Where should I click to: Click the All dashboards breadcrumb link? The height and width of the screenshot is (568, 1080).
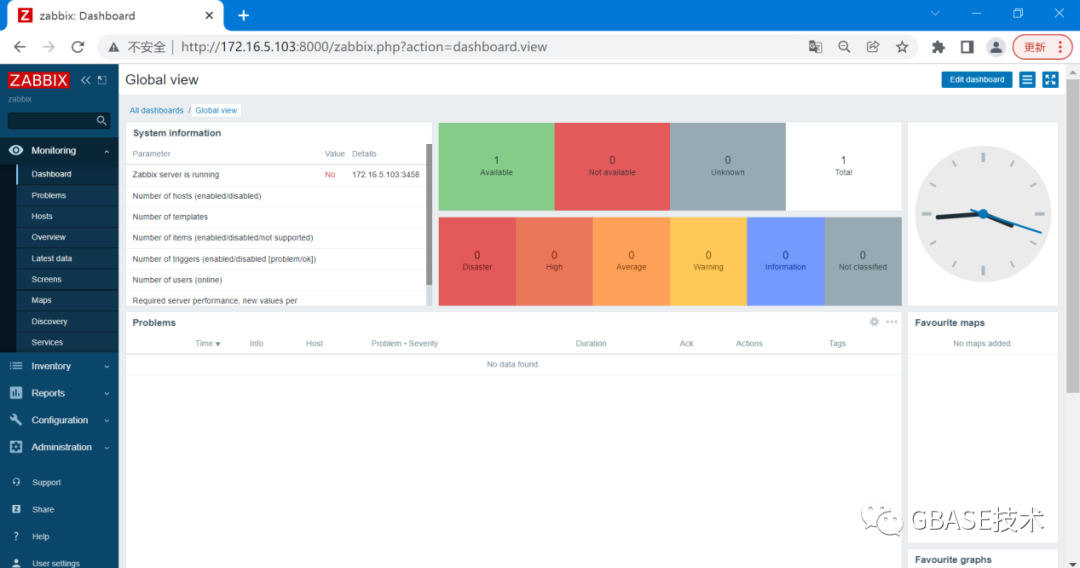[156, 110]
